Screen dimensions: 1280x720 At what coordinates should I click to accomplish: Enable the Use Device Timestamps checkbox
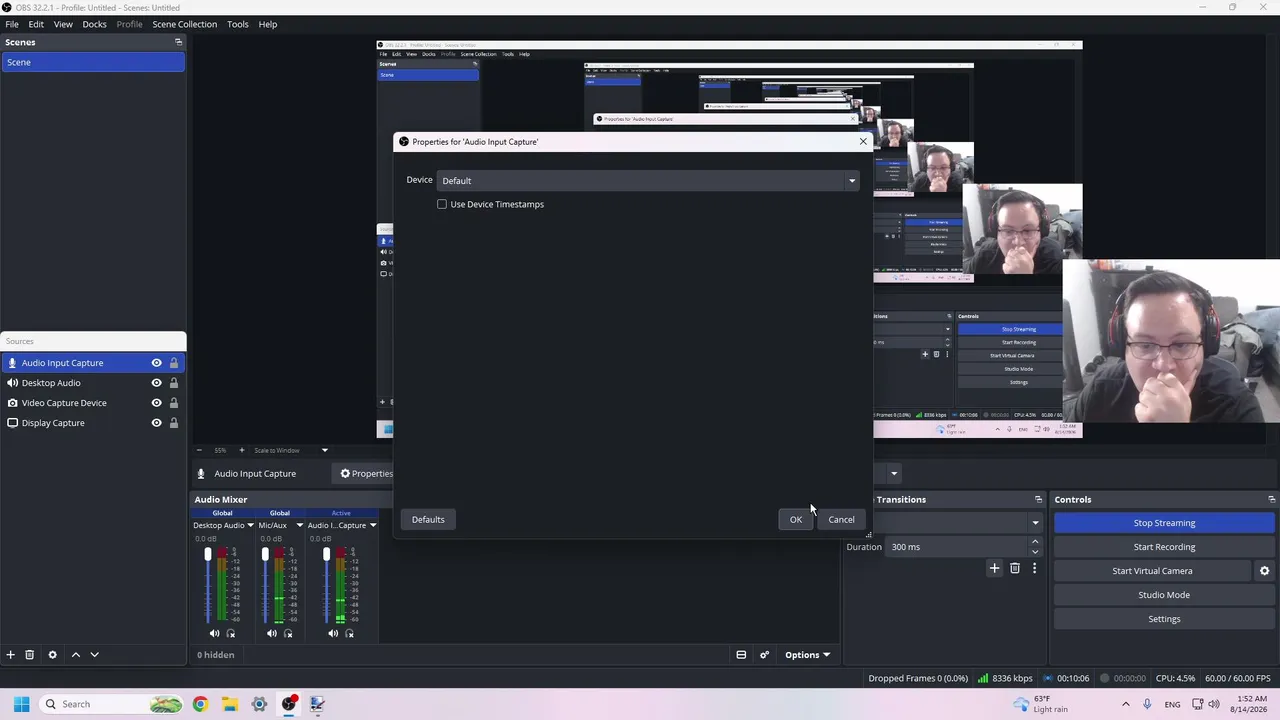click(x=442, y=204)
